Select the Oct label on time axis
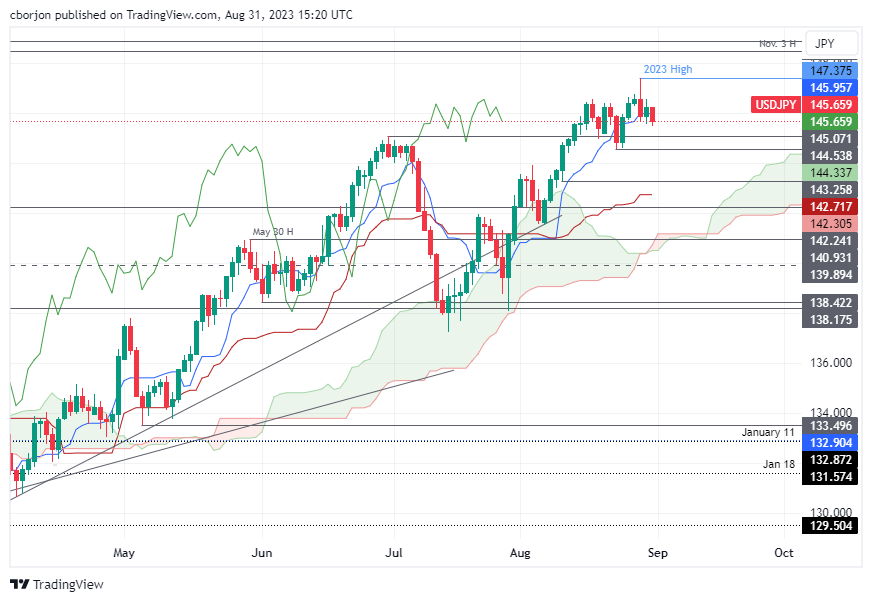The image size is (872, 602). point(784,553)
